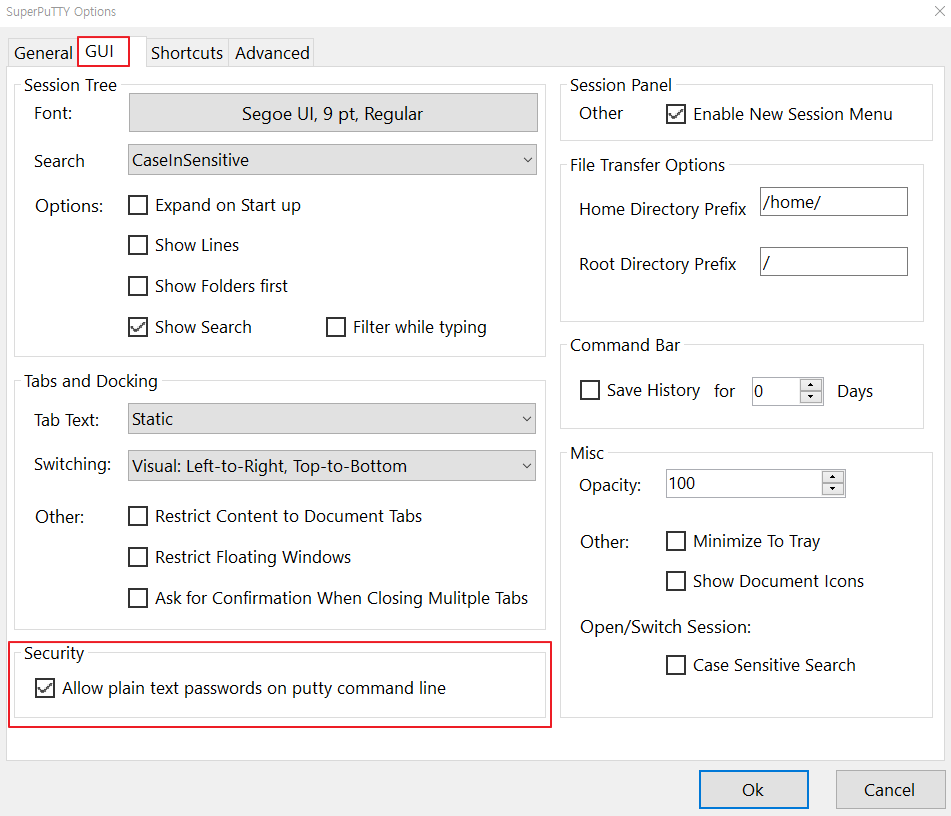Open the Tab Text dropdown
The image size is (951, 816).
click(332, 419)
